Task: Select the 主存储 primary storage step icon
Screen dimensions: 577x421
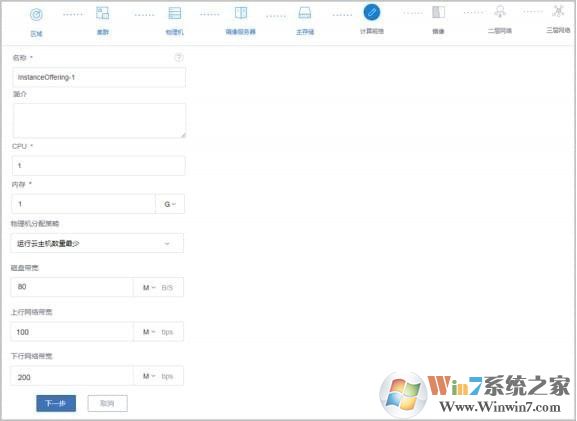Action: [x=305, y=13]
